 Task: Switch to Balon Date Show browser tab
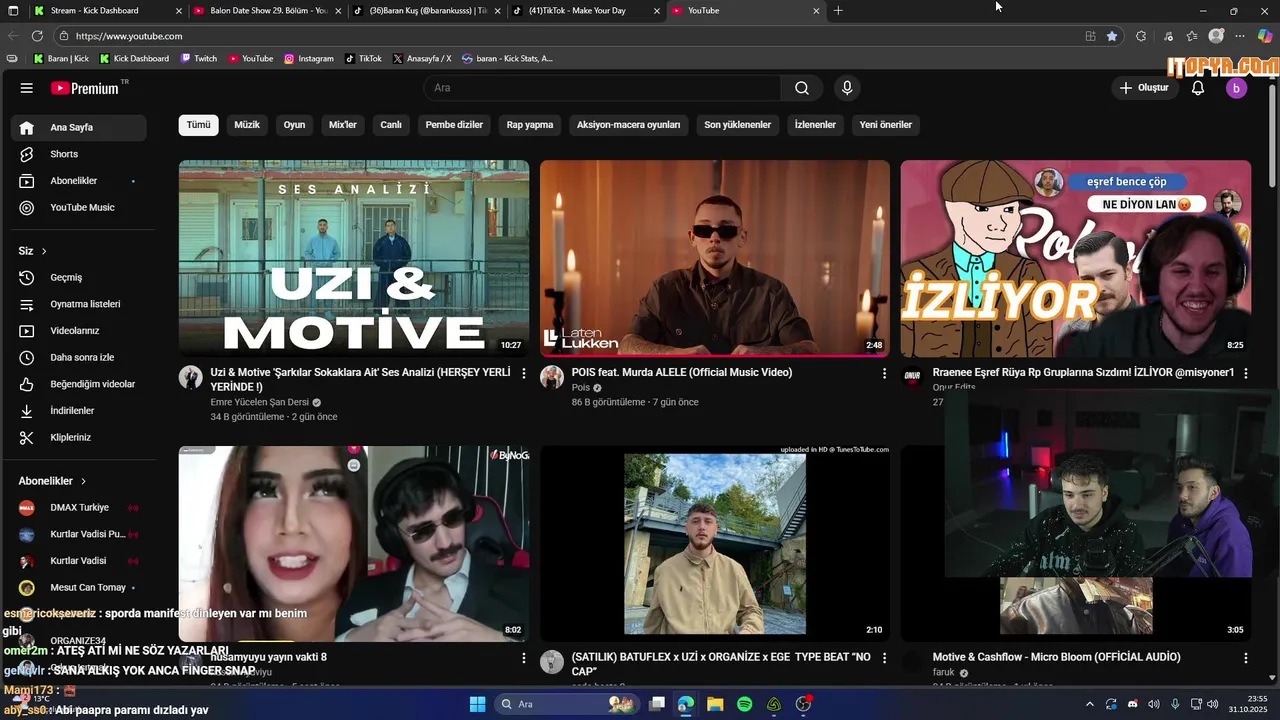click(268, 11)
